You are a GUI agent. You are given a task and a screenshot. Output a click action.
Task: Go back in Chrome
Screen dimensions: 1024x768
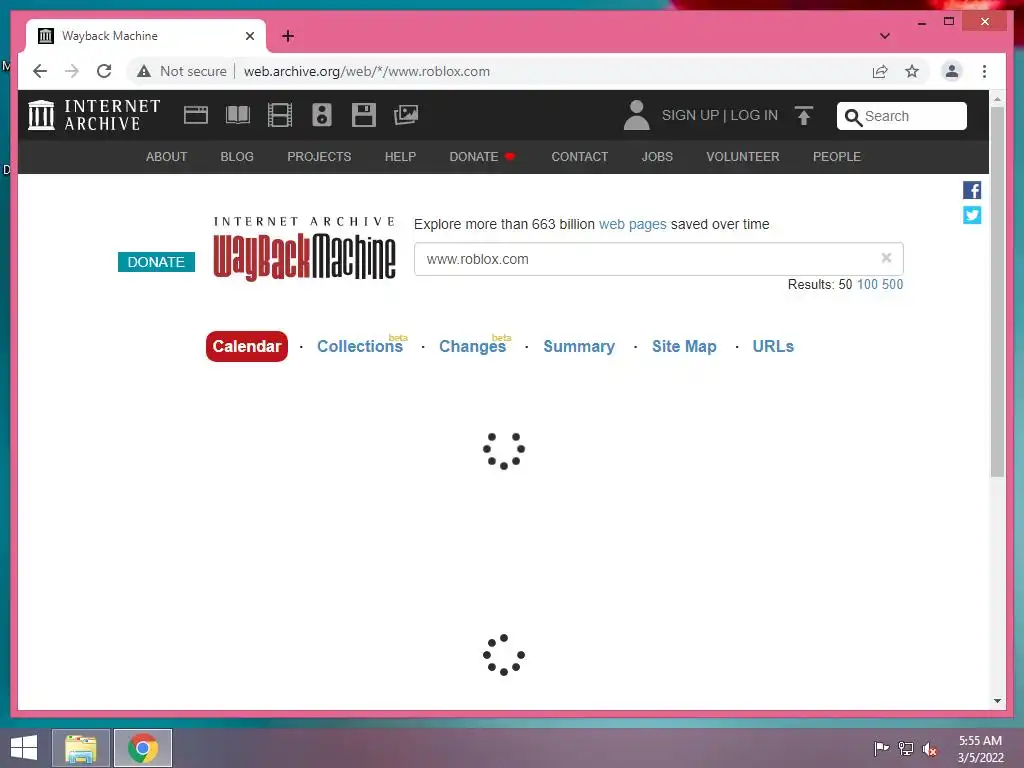click(40, 71)
